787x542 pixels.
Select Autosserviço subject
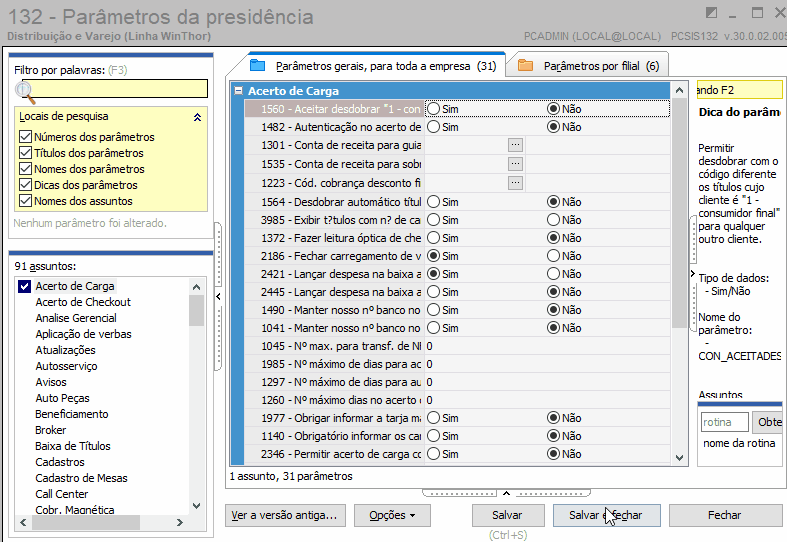coord(66,366)
